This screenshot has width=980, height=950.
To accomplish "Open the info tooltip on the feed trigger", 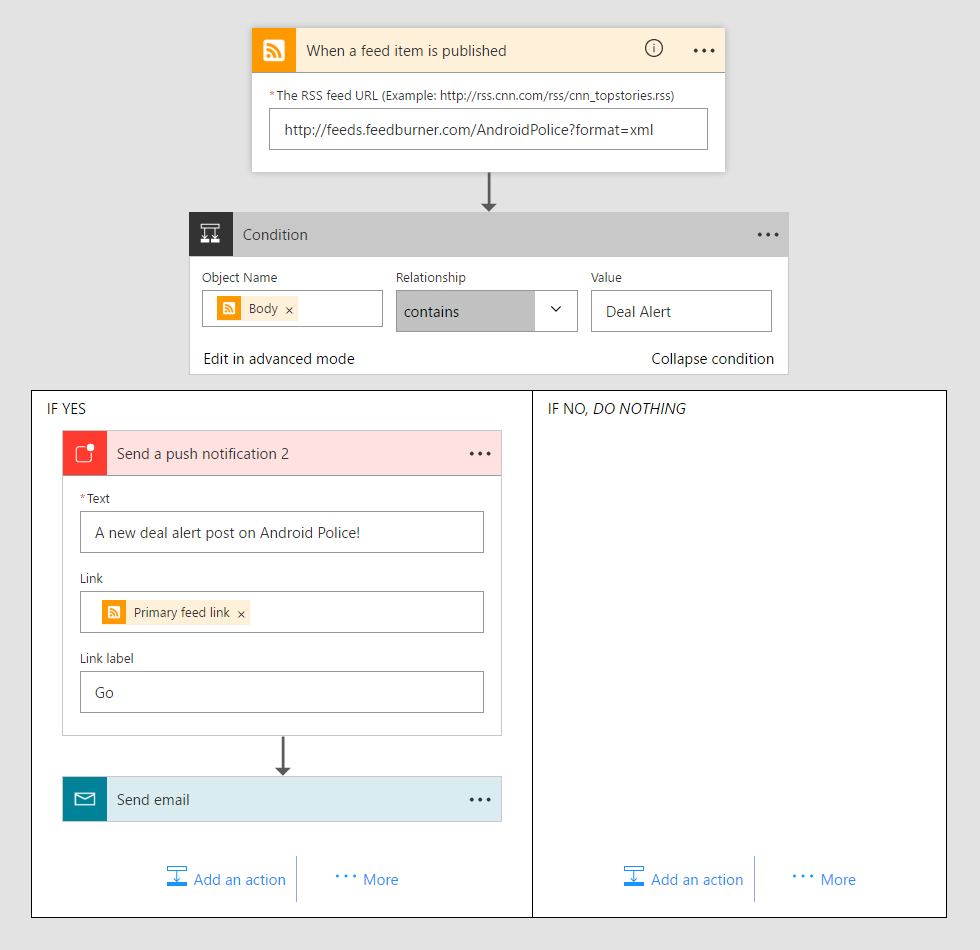I will click(x=654, y=48).
